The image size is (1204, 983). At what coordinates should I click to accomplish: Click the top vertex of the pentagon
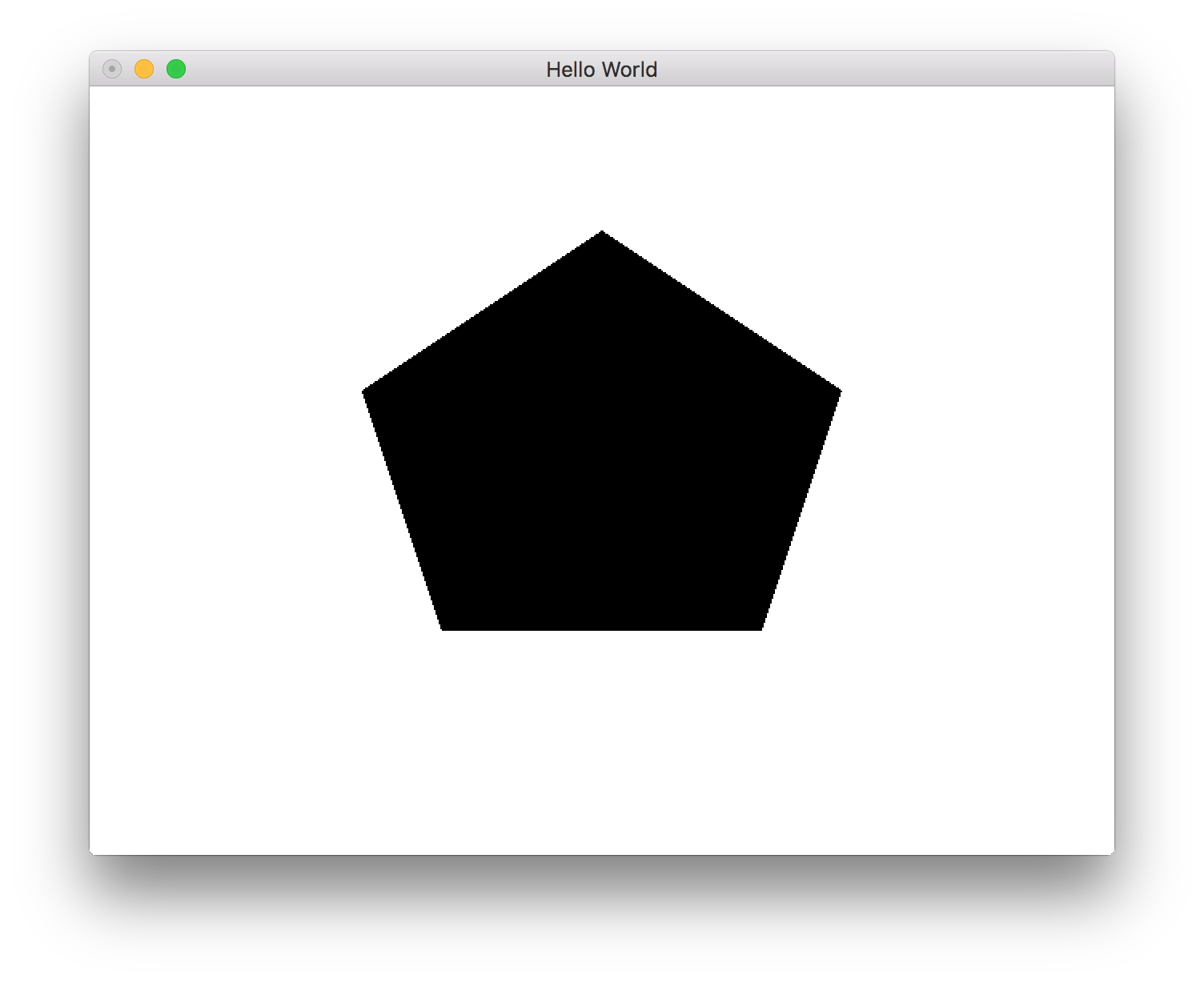pyautogui.click(x=602, y=232)
